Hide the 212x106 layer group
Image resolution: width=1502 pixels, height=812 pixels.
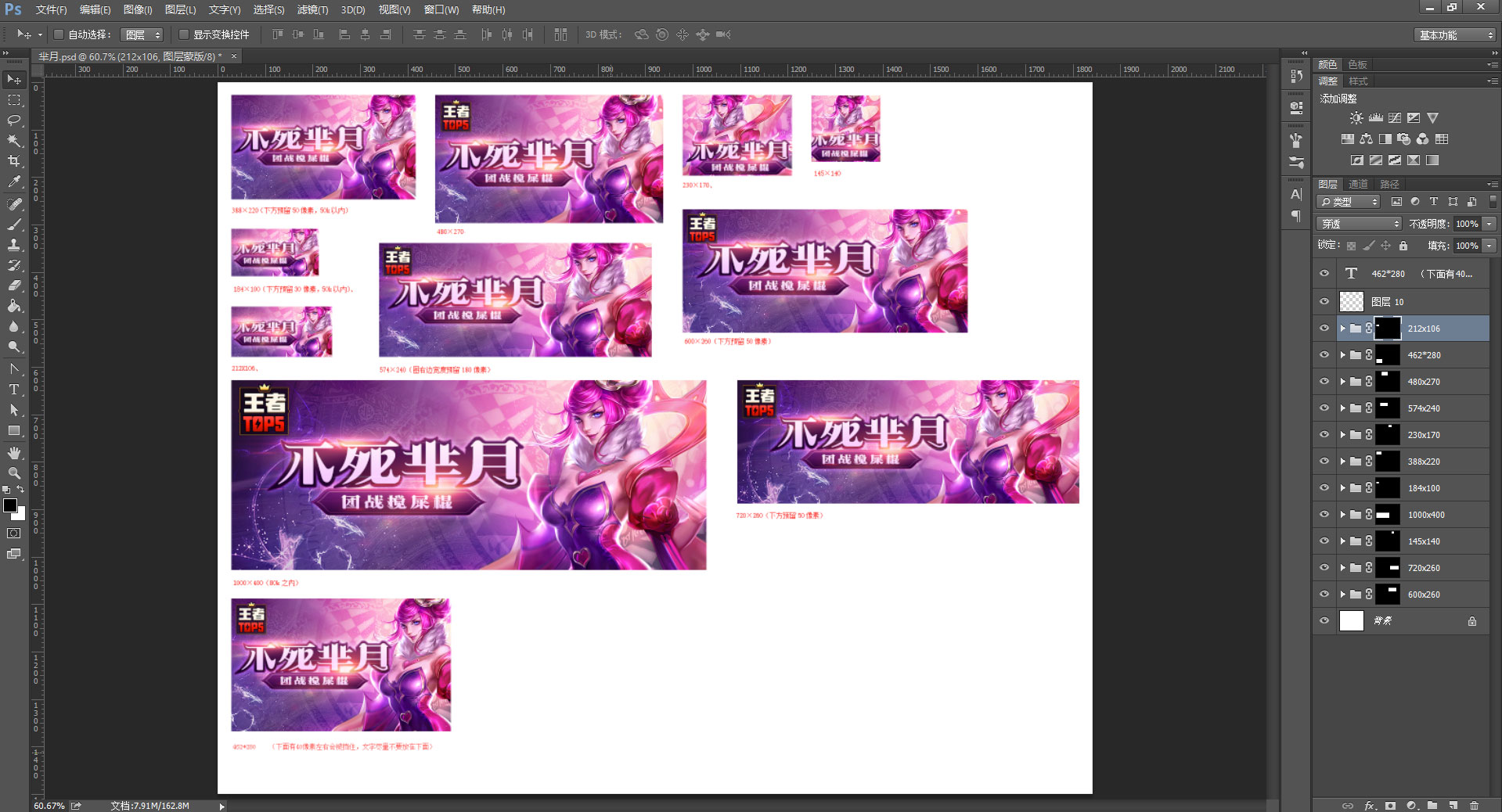pyautogui.click(x=1324, y=329)
